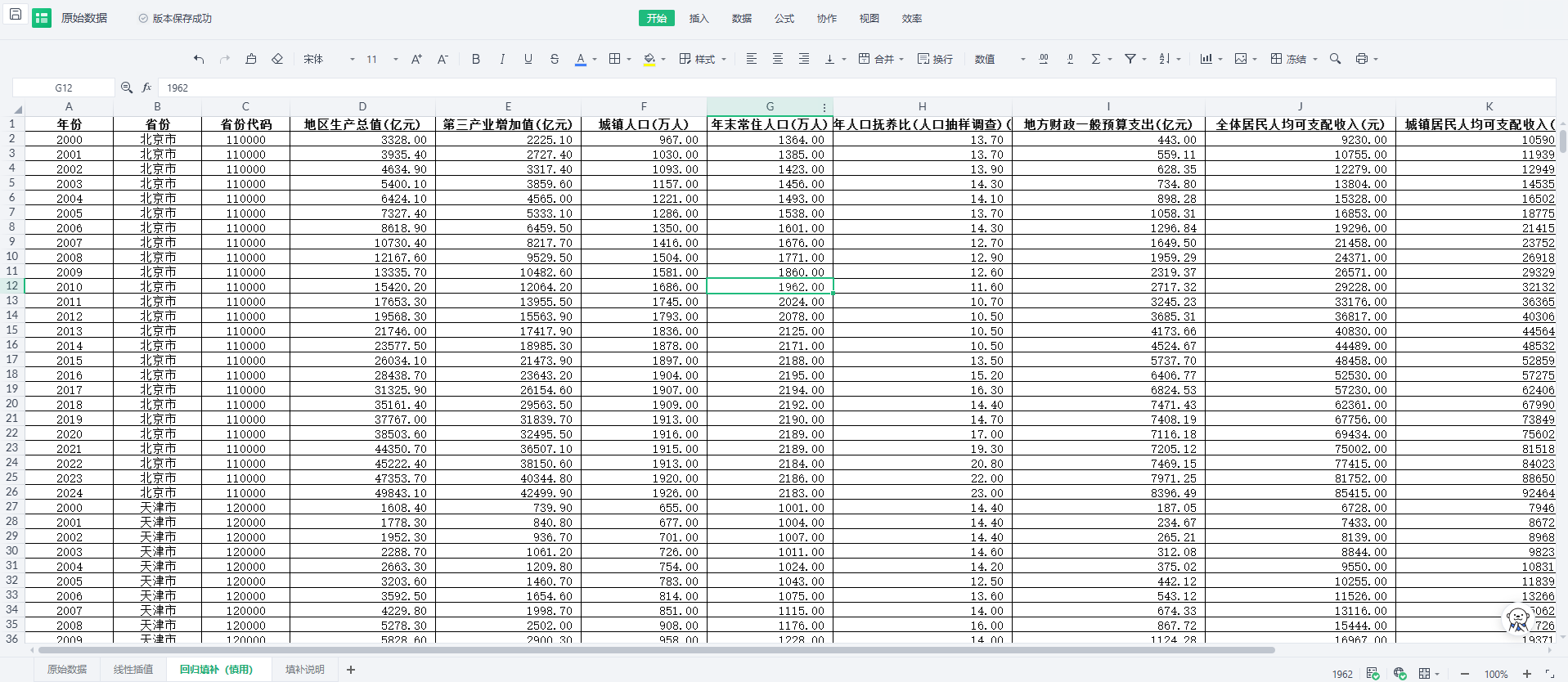Open the number format dropdown (数值)
This screenshot has width=1568, height=682.
[1000, 59]
